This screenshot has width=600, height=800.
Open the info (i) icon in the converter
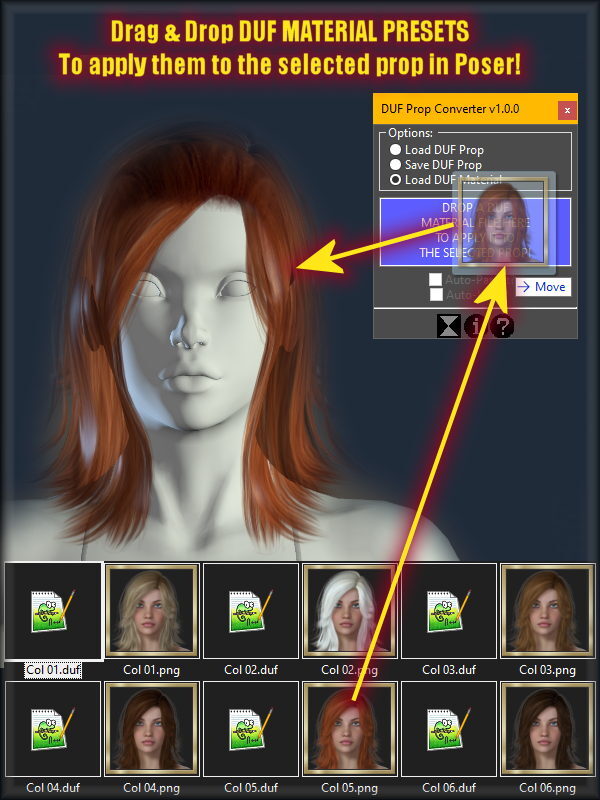click(476, 326)
